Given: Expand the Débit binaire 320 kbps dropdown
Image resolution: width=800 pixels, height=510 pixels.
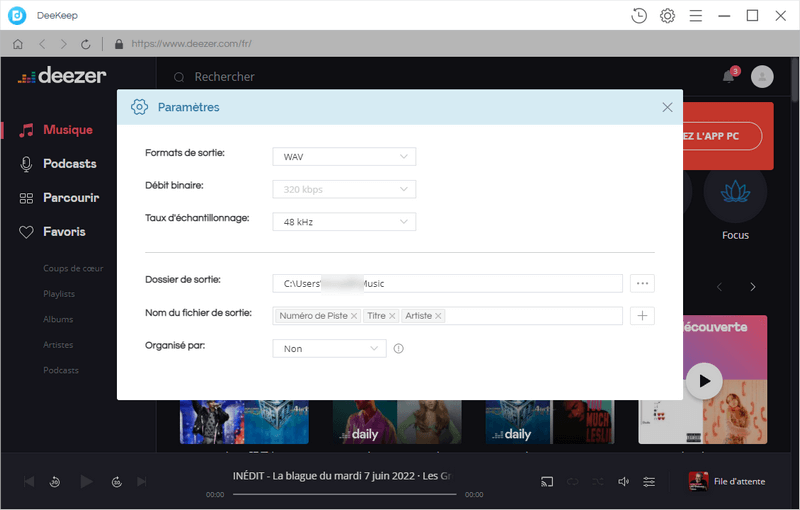Looking at the screenshot, I should [x=344, y=189].
